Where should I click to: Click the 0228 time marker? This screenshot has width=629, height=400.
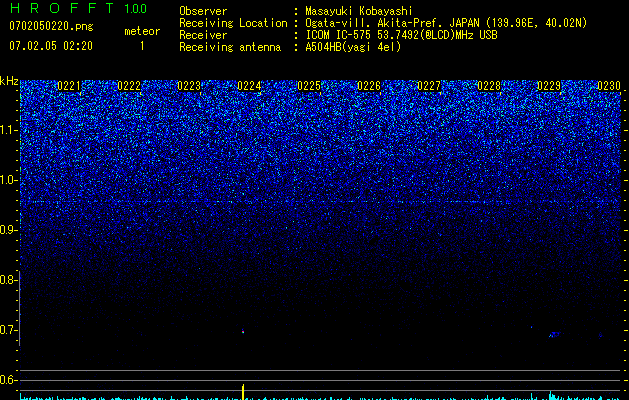point(489,86)
